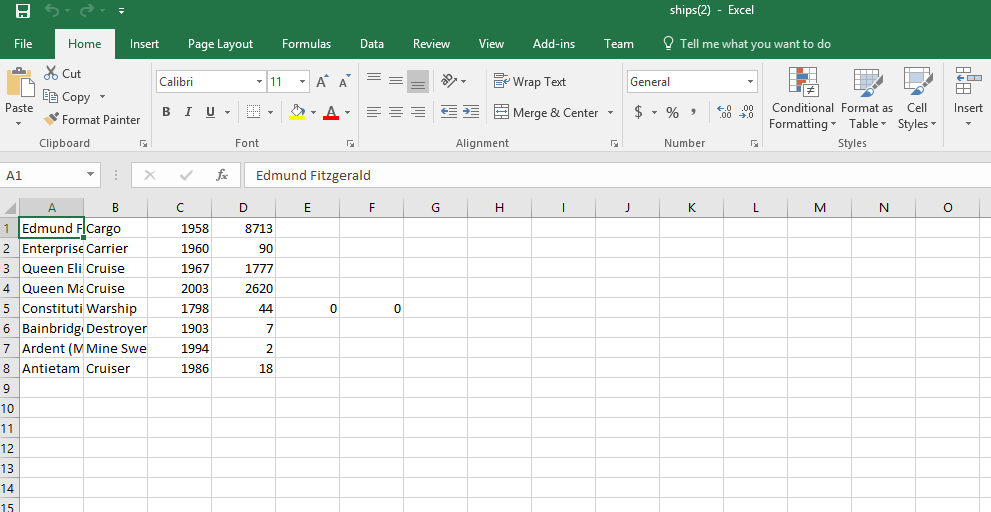Image resolution: width=991 pixels, height=512 pixels.
Task: Click the Name Box showing A1
Action: (50, 175)
